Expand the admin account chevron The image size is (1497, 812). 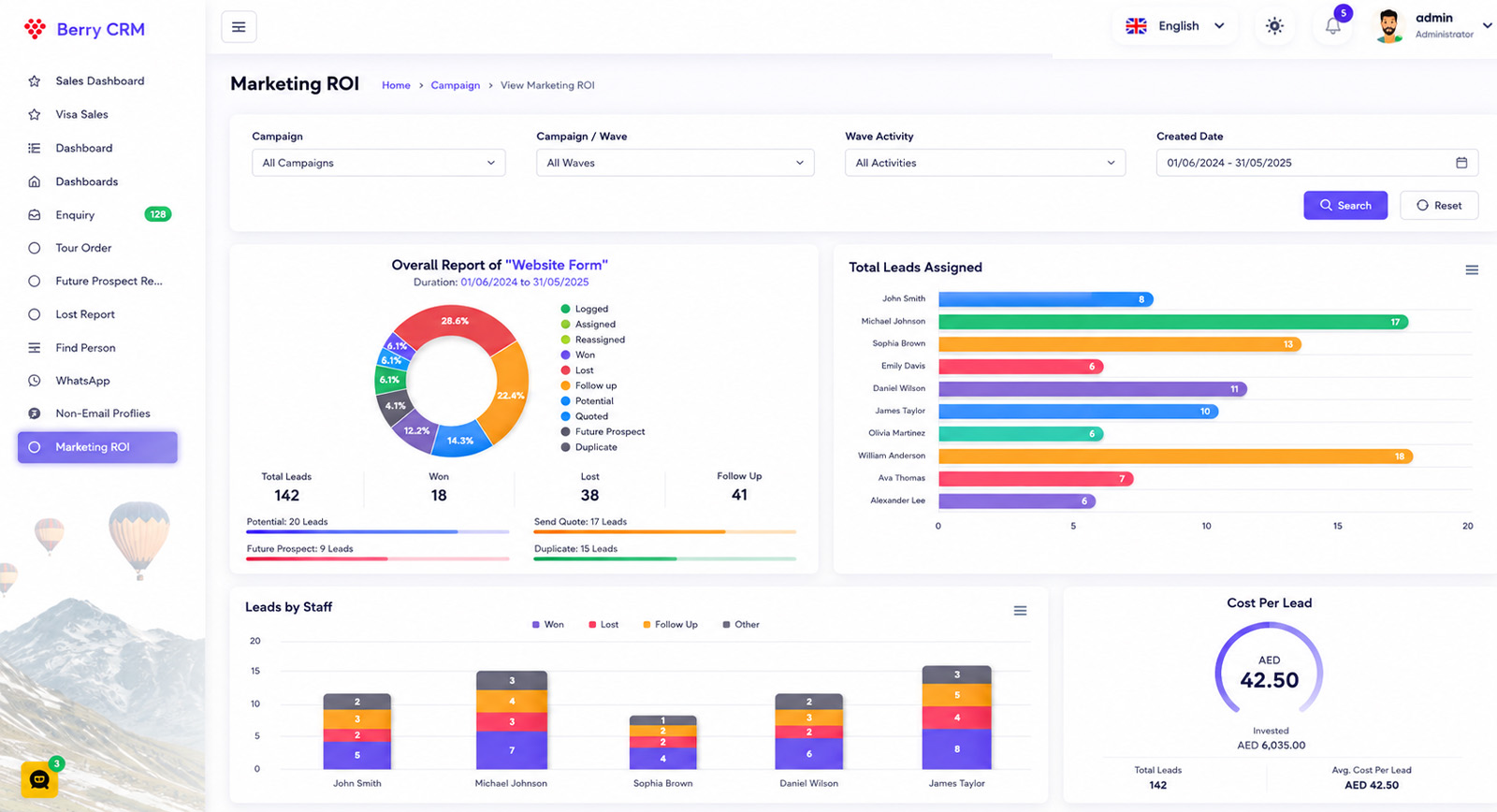click(x=1487, y=25)
